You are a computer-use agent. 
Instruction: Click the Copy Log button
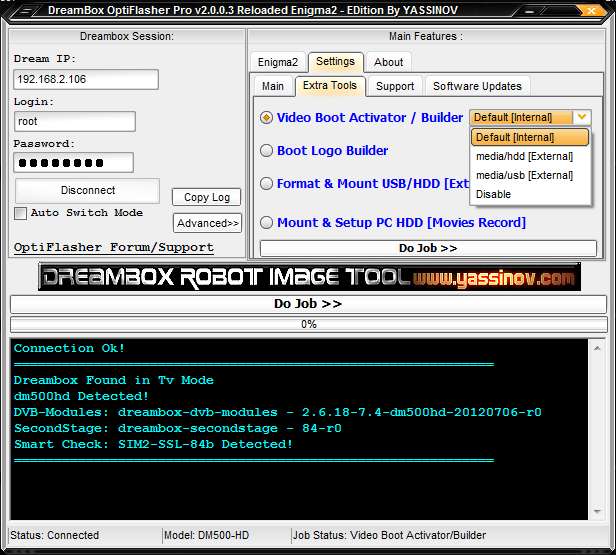[207, 197]
